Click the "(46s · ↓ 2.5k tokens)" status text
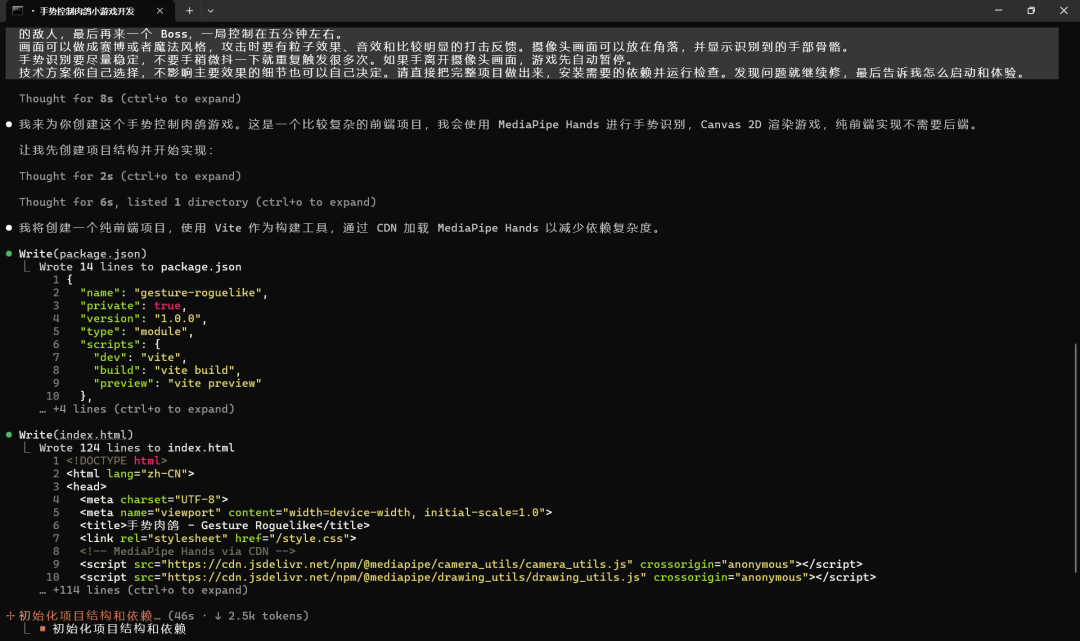 [x=238, y=616]
